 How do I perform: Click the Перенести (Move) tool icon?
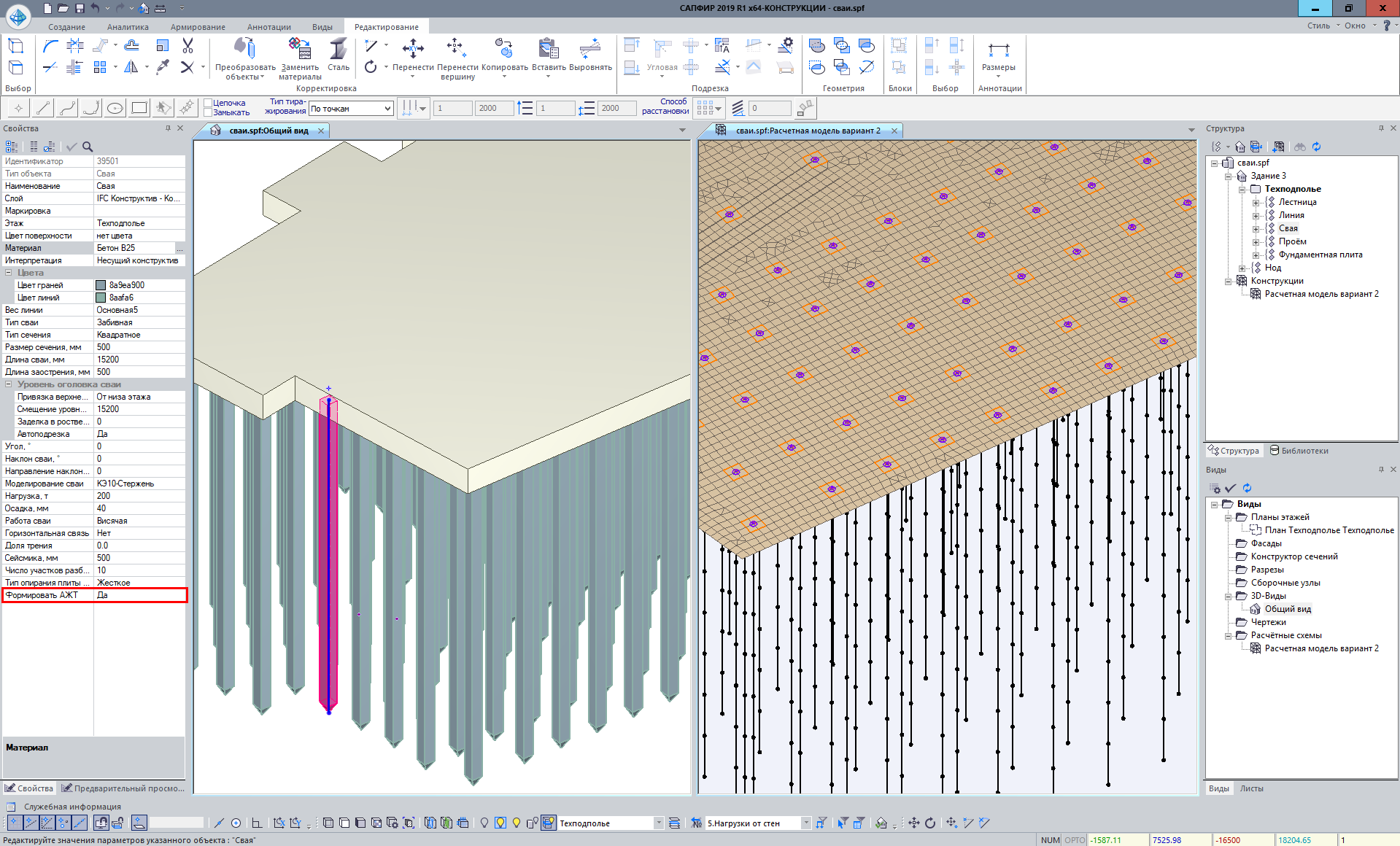(x=413, y=49)
